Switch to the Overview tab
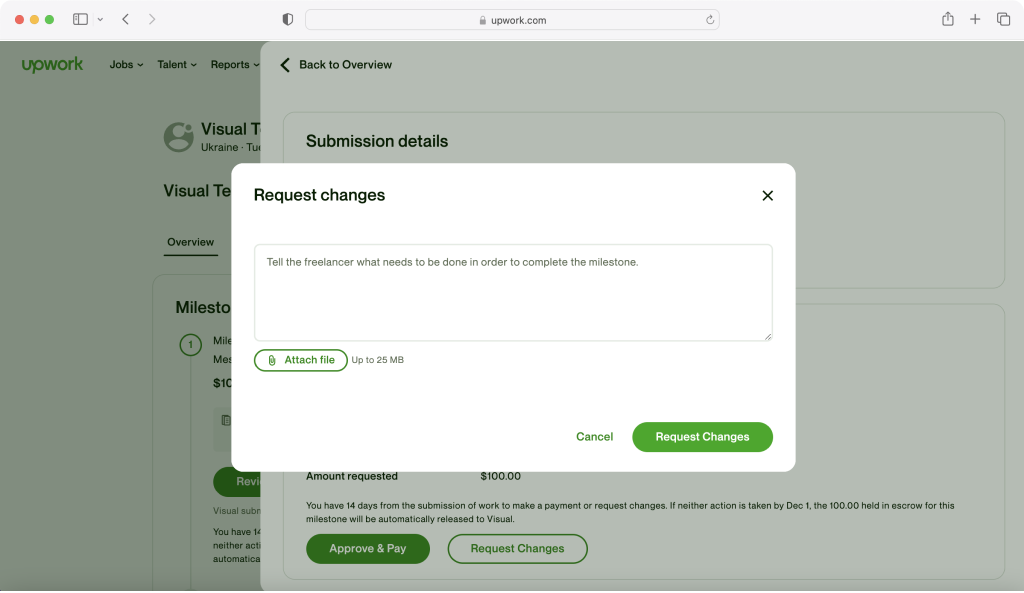The image size is (1024, 593). [190, 242]
